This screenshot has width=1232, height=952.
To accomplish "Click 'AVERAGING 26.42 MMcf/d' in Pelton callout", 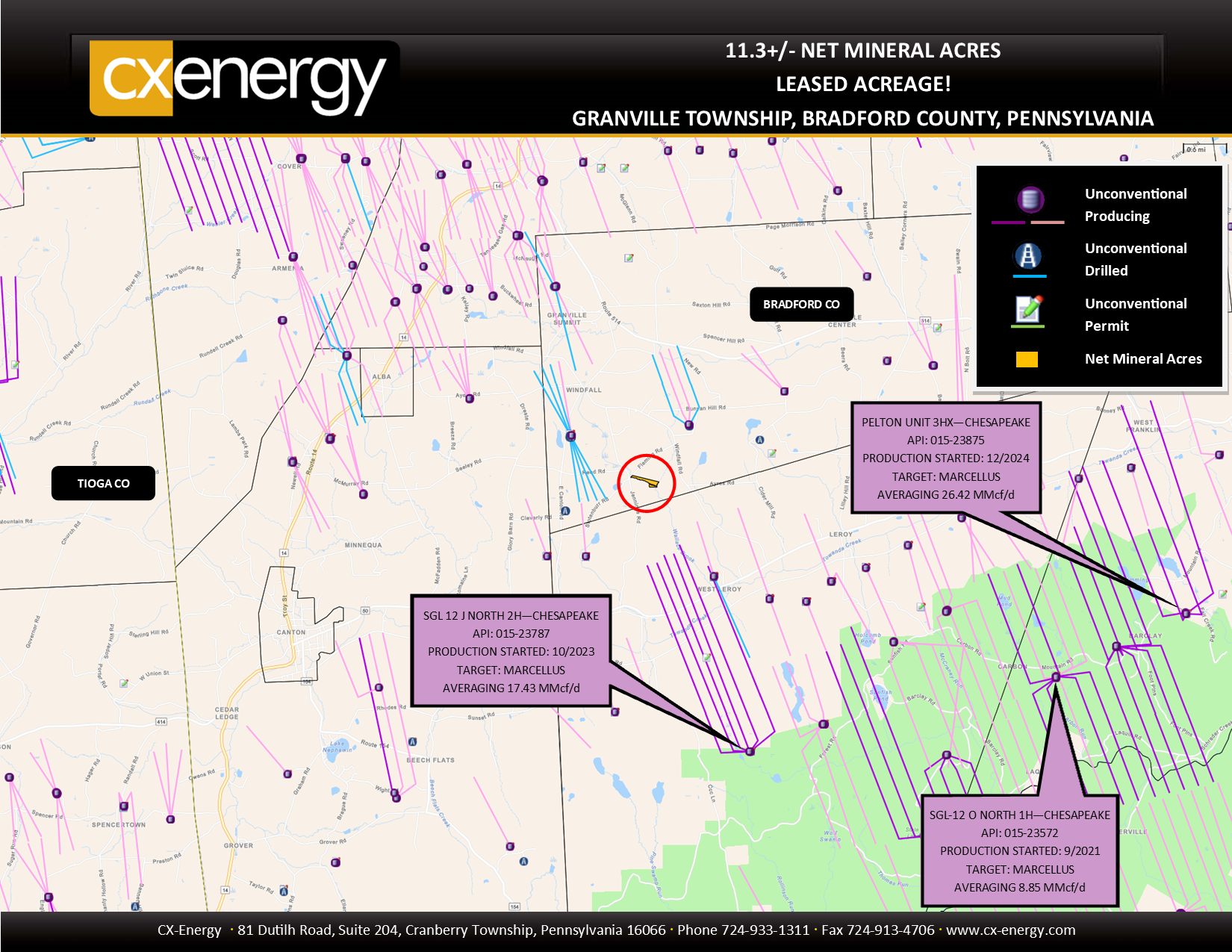I will [x=946, y=494].
